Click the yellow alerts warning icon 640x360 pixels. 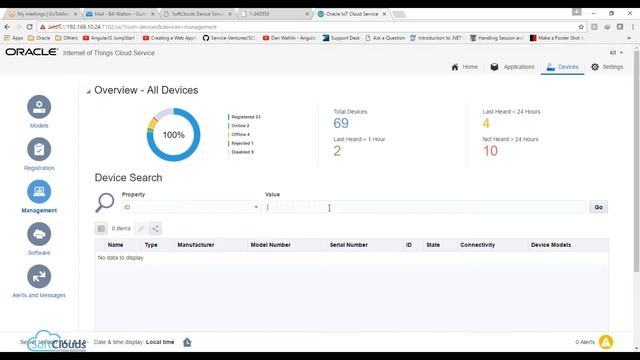coord(606,342)
